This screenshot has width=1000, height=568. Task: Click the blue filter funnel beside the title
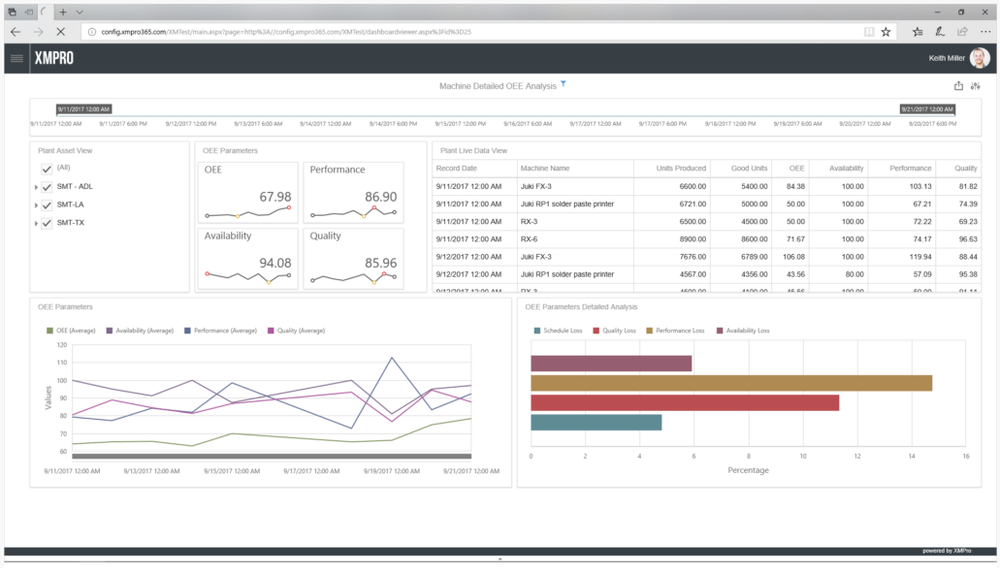coord(563,84)
